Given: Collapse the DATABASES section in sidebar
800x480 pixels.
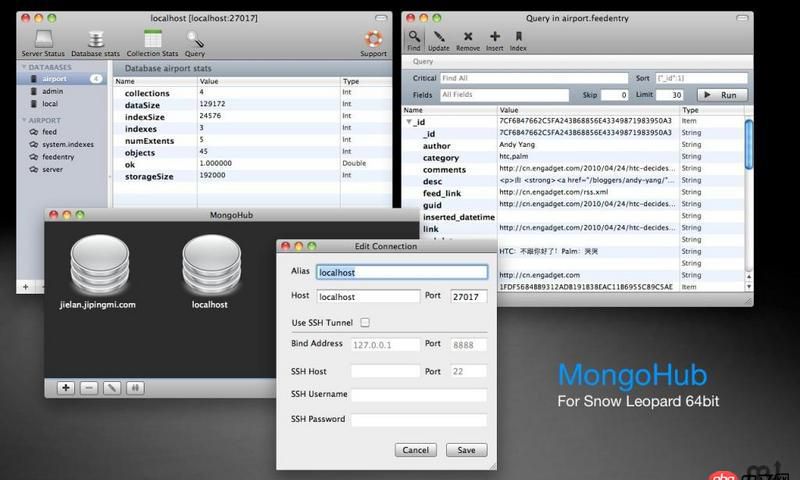Looking at the screenshot, I should 24,67.
